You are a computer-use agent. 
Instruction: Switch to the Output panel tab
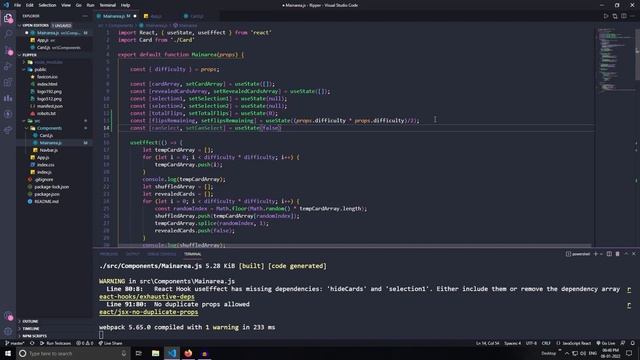coord(132,254)
